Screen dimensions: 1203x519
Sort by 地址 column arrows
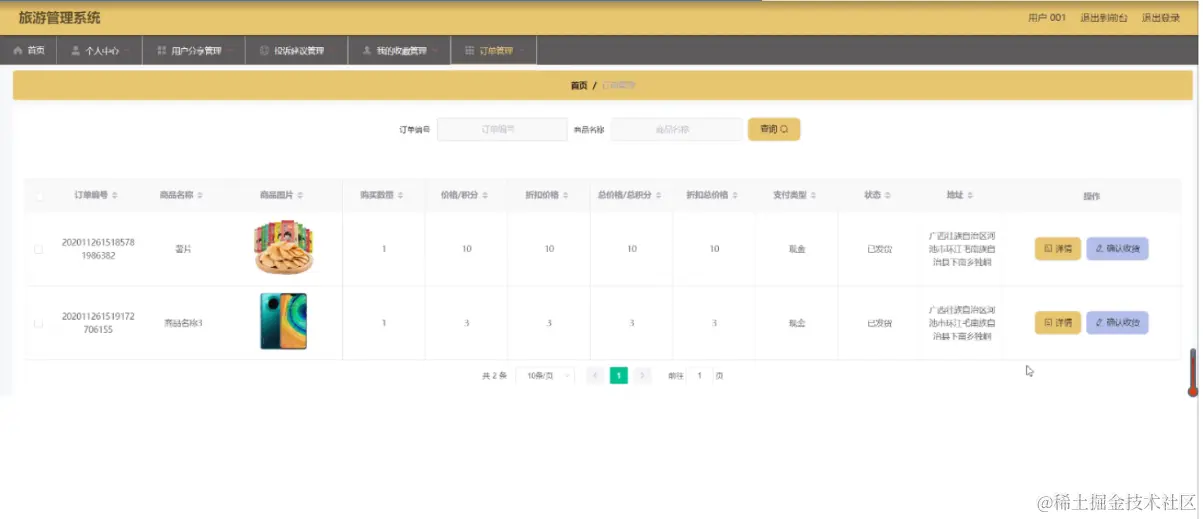(x=970, y=195)
